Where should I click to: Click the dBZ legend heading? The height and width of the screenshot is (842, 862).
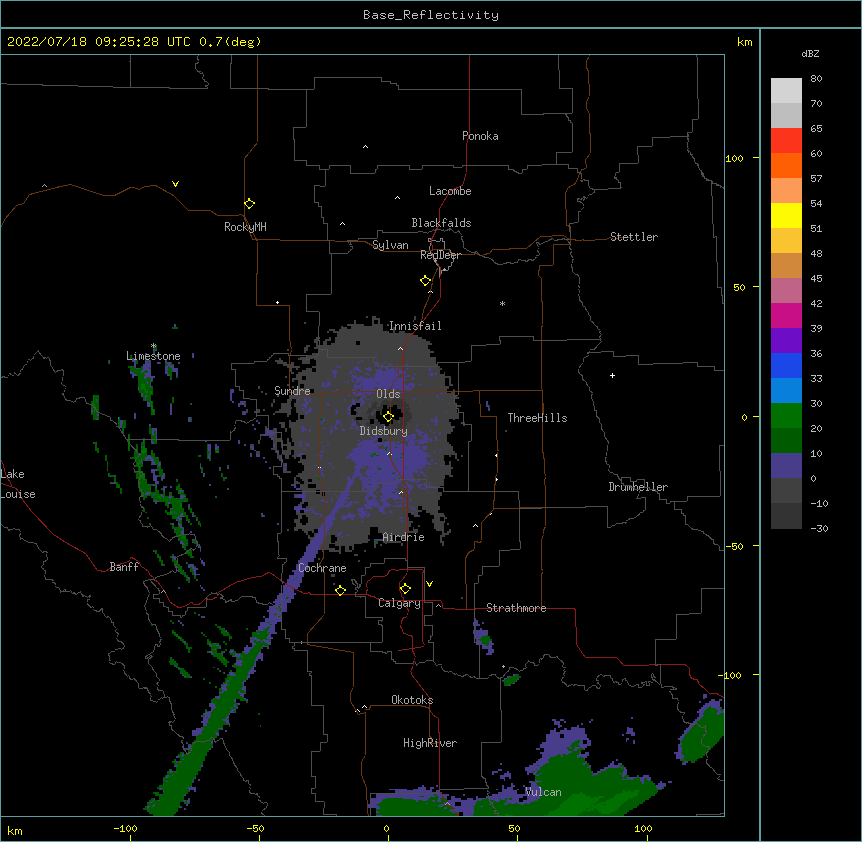810,53
